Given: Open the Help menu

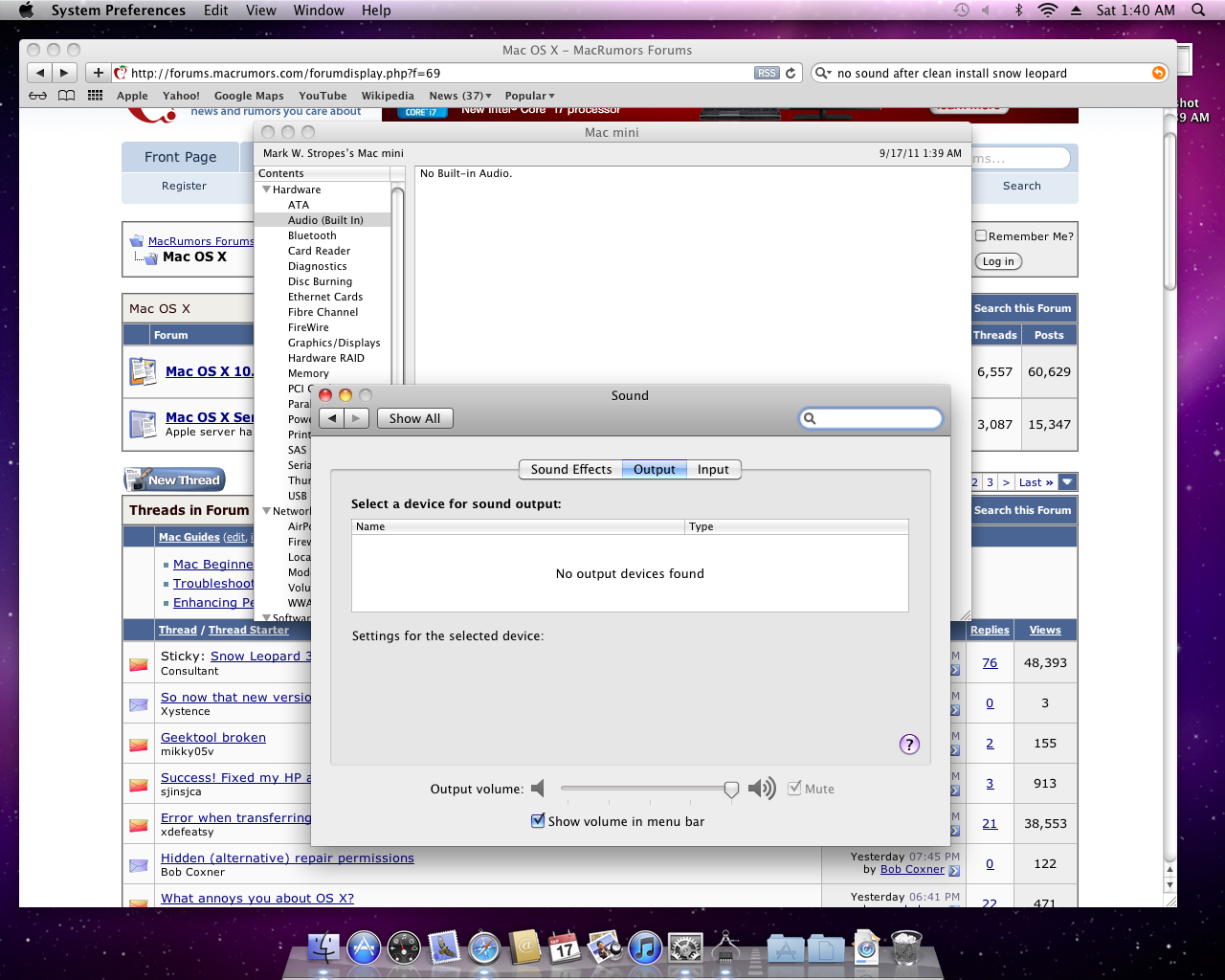Looking at the screenshot, I should (x=376, y=10).
